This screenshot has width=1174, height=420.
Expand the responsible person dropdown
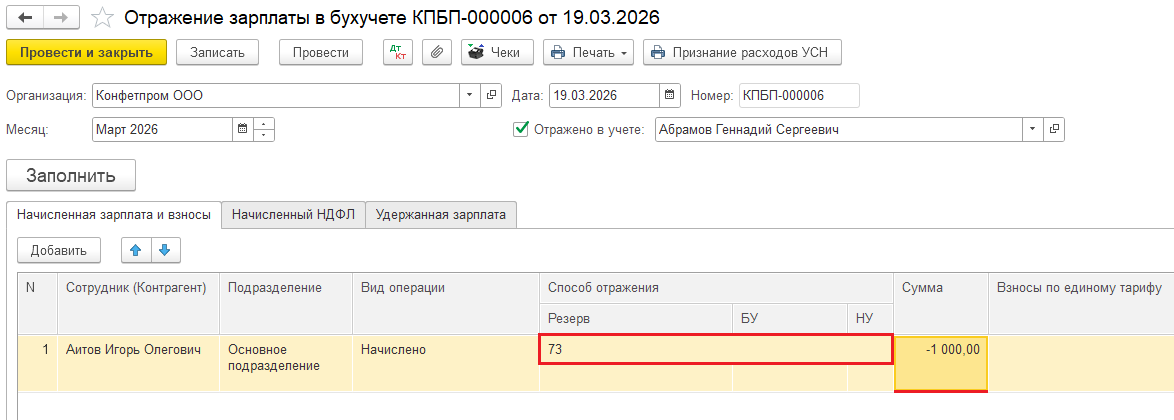pyautogui.click(x=1032, y=129)
